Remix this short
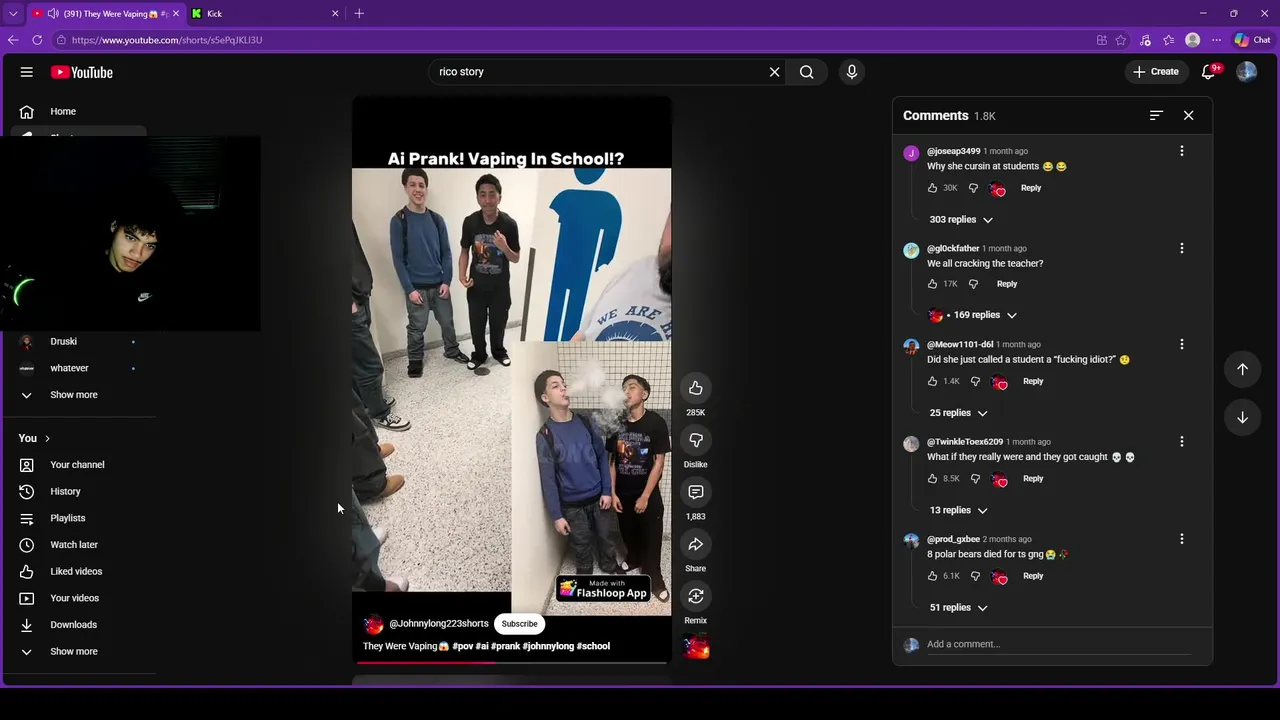The height and width of the screenshot is (720, 1280). tap(696, 596)
